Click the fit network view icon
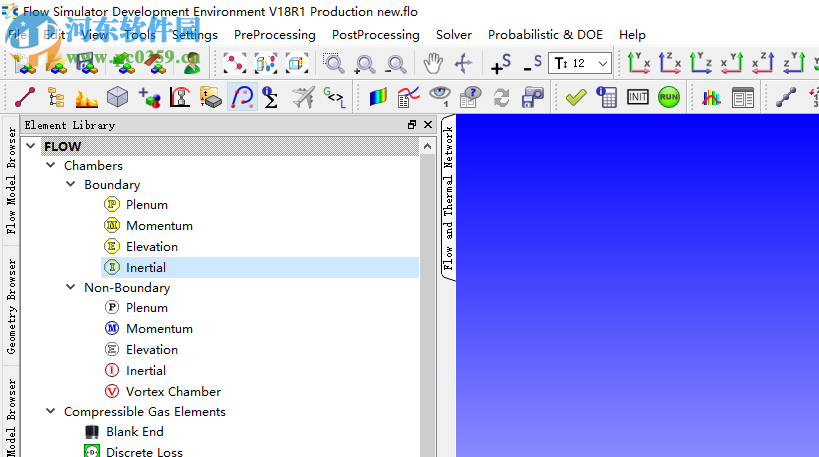Image resolution: width=819 pixels, height=457 pixels. [x=235, y=64]
